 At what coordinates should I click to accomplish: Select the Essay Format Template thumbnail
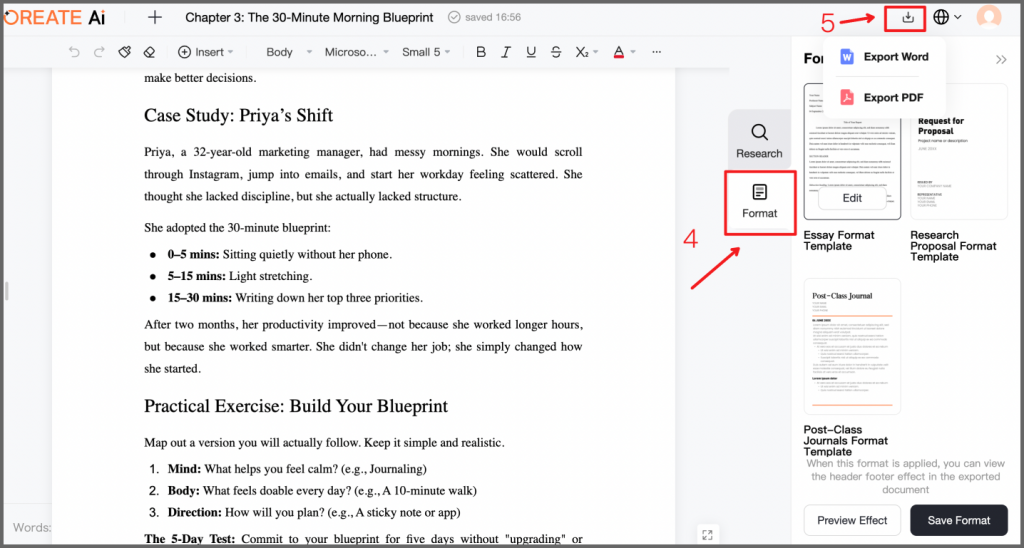(x=852, y=152)
